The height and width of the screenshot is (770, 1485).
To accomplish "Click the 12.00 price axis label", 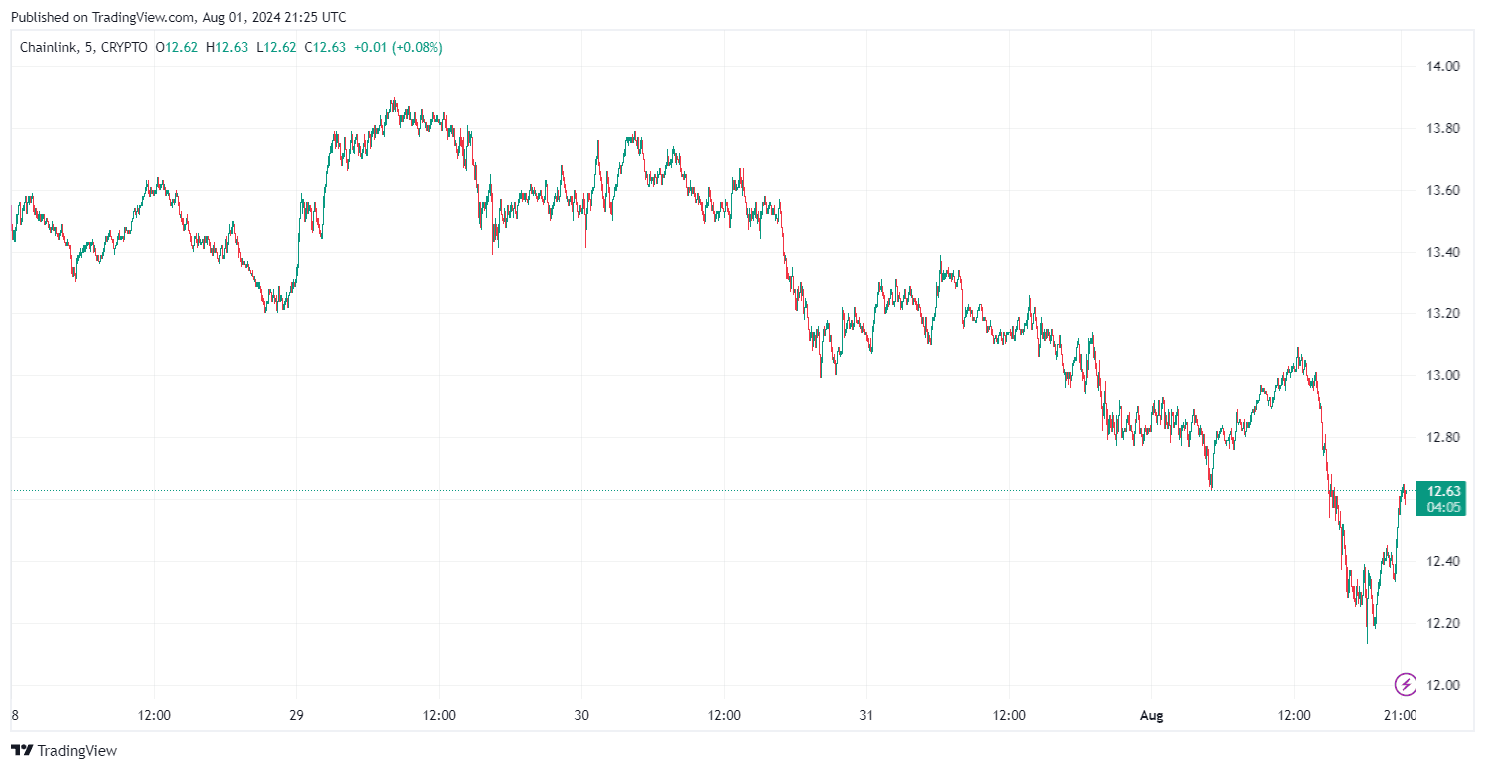I will tap(1444, 685).
